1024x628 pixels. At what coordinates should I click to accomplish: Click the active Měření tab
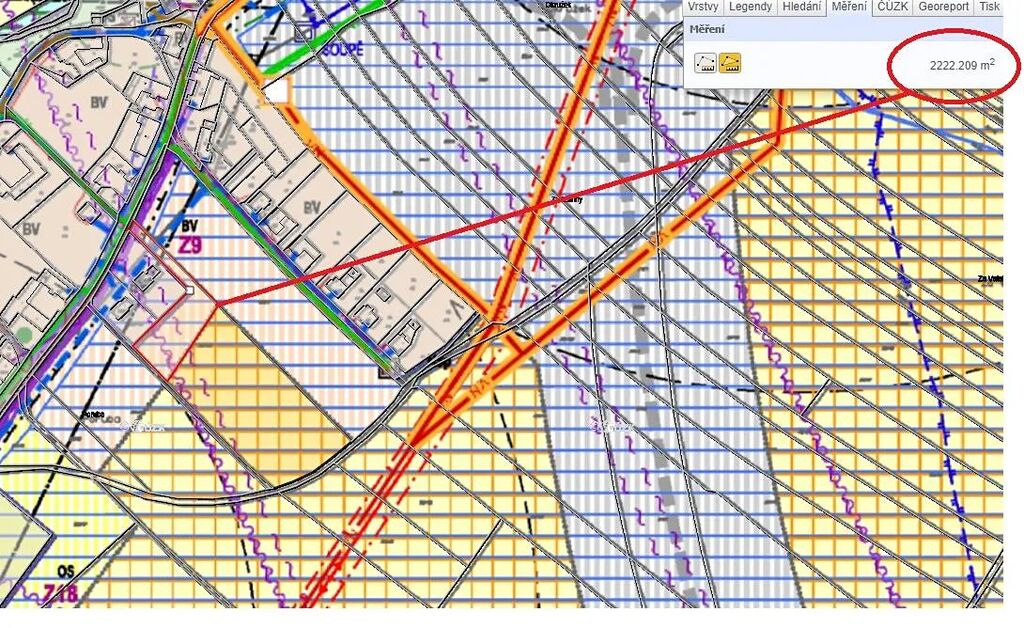pyautogui.click(x=849, y=7)
